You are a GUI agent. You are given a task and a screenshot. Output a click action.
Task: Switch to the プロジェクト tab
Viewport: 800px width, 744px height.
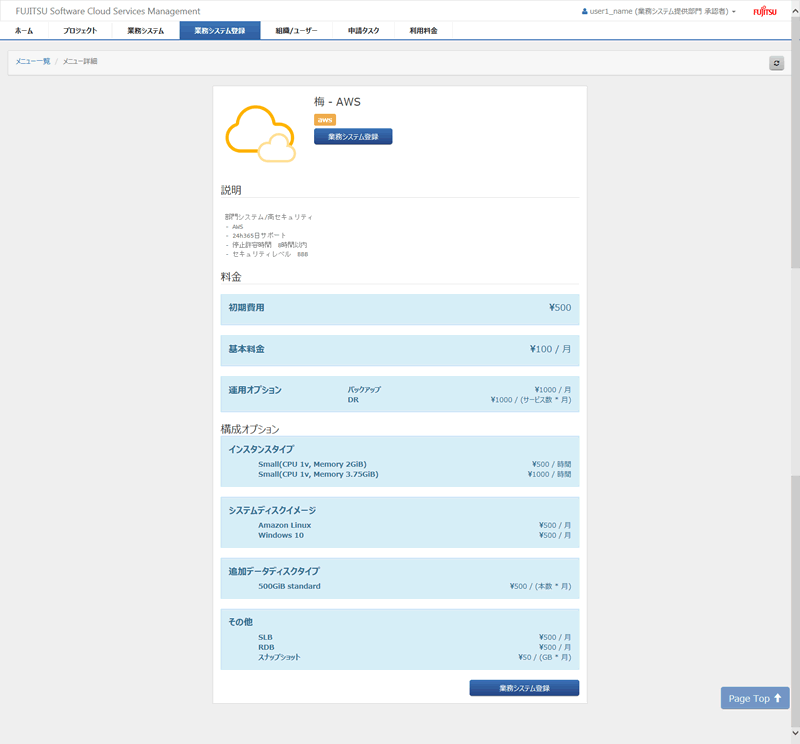click(80, 31)
